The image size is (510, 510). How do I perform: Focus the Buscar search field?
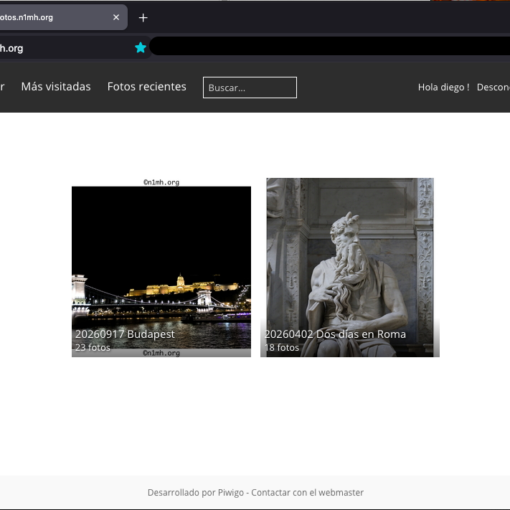point(250,88)
